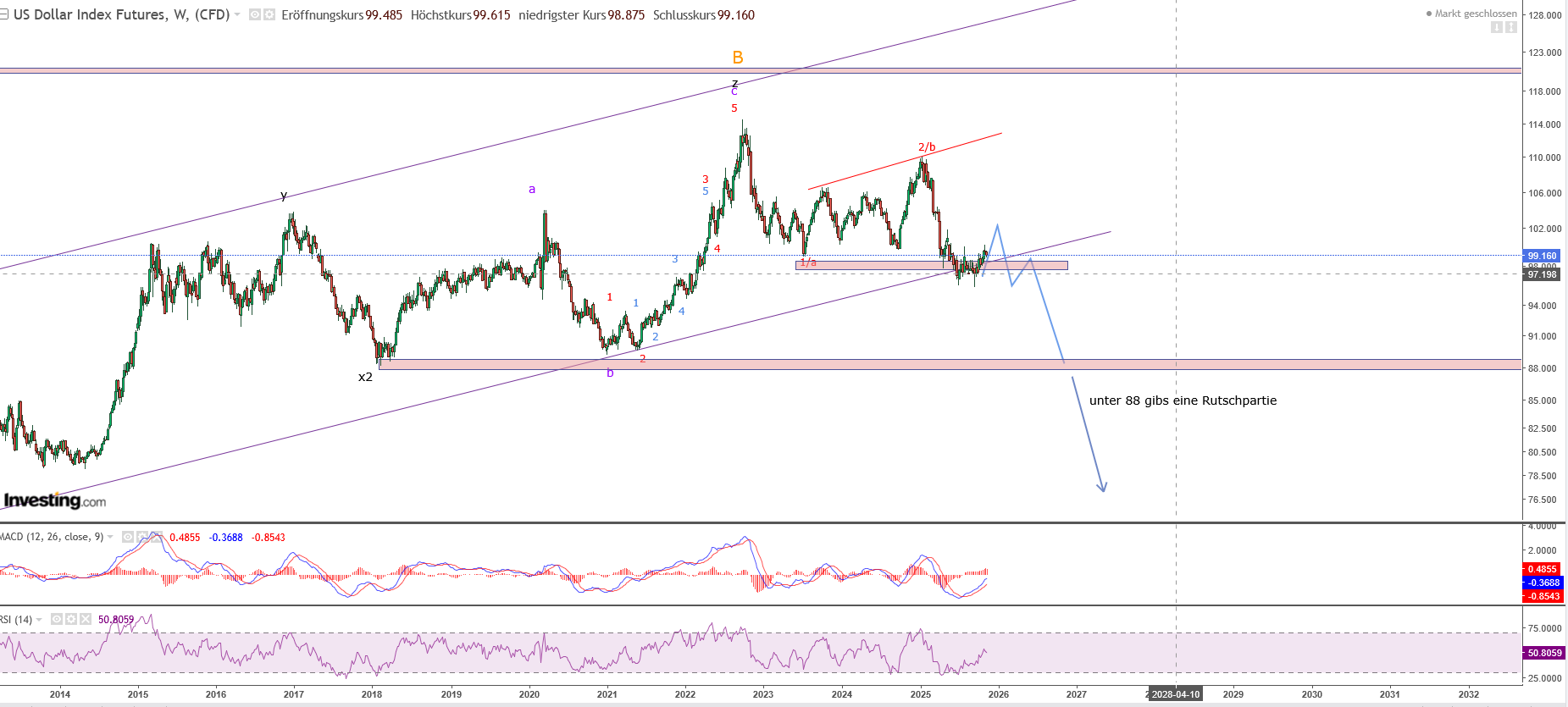
Task: Open the MACD (12, 26, close, 9) dropdown arrow
Action: coord(110,537)
